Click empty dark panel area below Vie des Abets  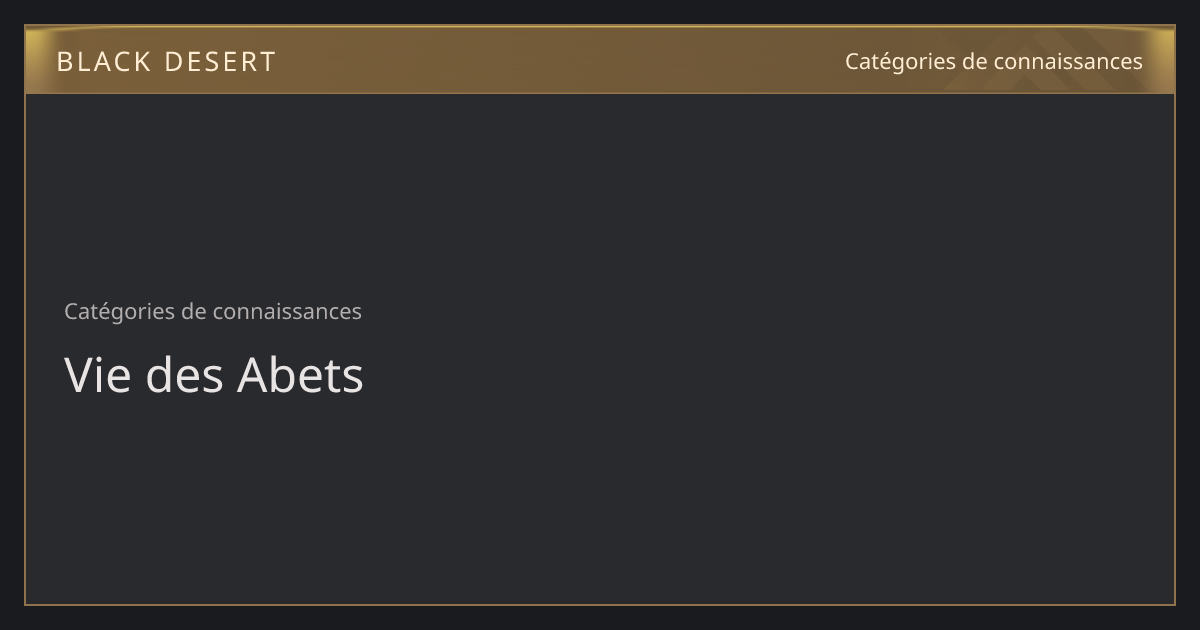point(600,500)
